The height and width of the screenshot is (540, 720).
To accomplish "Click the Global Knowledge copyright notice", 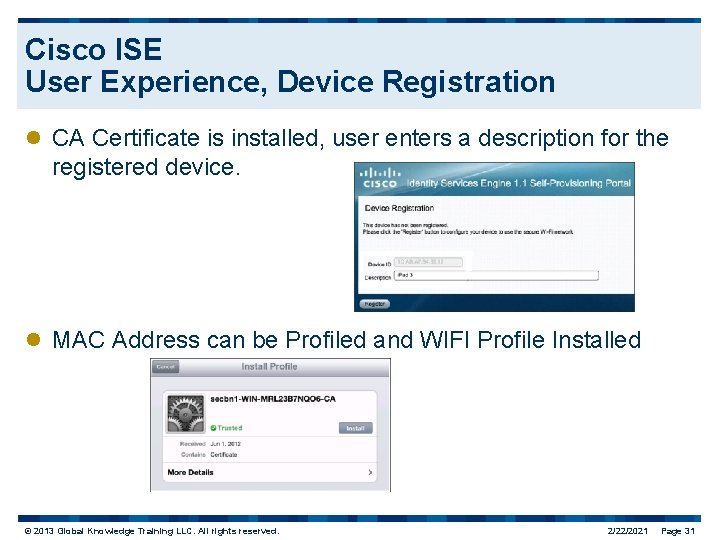I will click(x=152, y=531).
